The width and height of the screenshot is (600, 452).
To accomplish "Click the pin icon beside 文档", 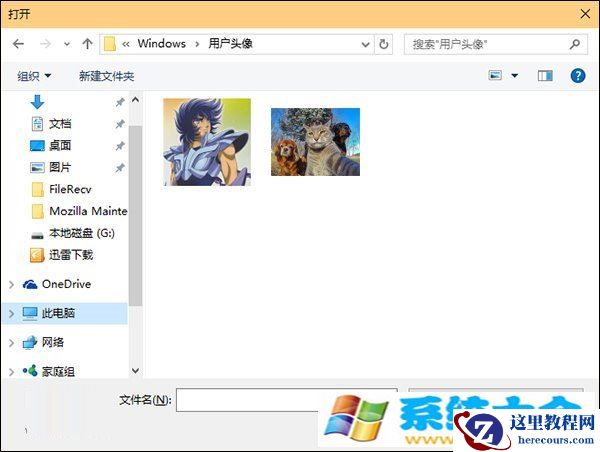I will [x=120, y=124].
